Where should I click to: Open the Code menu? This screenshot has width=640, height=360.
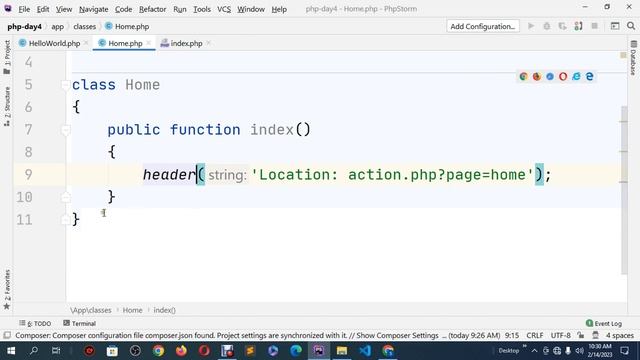pos(123,9)
